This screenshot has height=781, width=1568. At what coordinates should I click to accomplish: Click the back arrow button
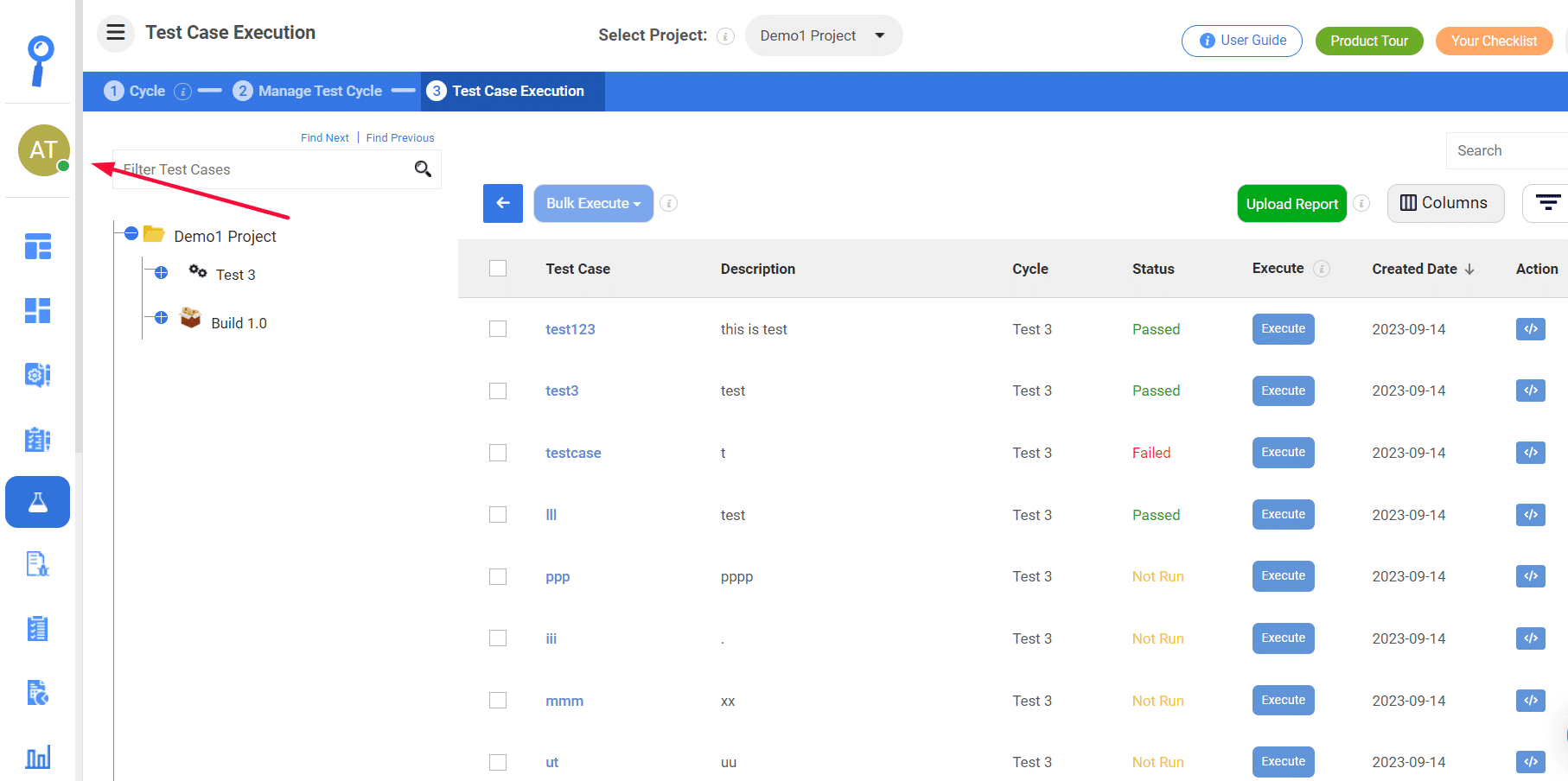pos(503,203)
